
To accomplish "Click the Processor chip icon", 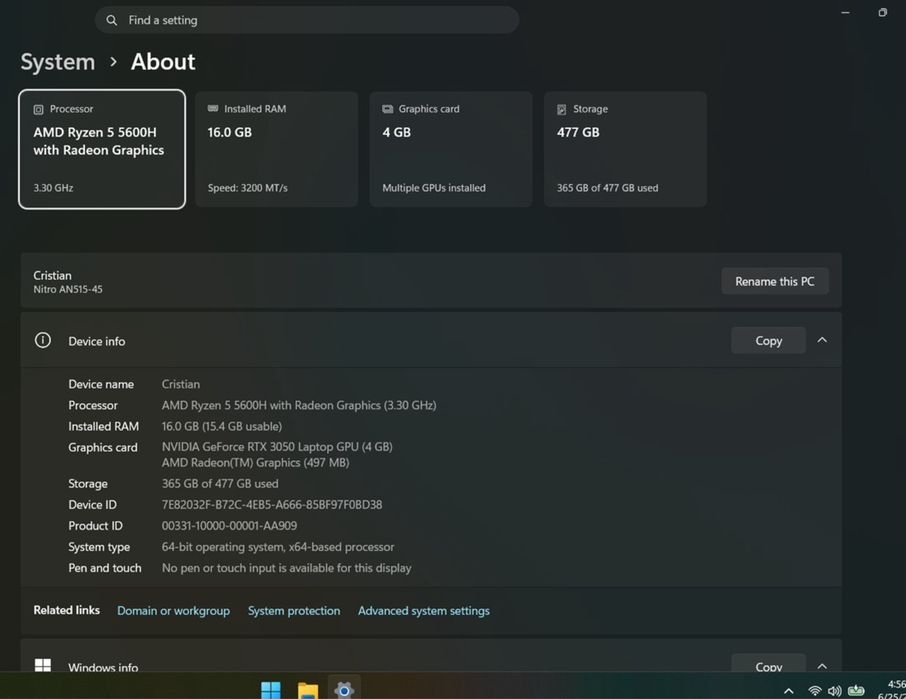I will click(x=39, y=109).
